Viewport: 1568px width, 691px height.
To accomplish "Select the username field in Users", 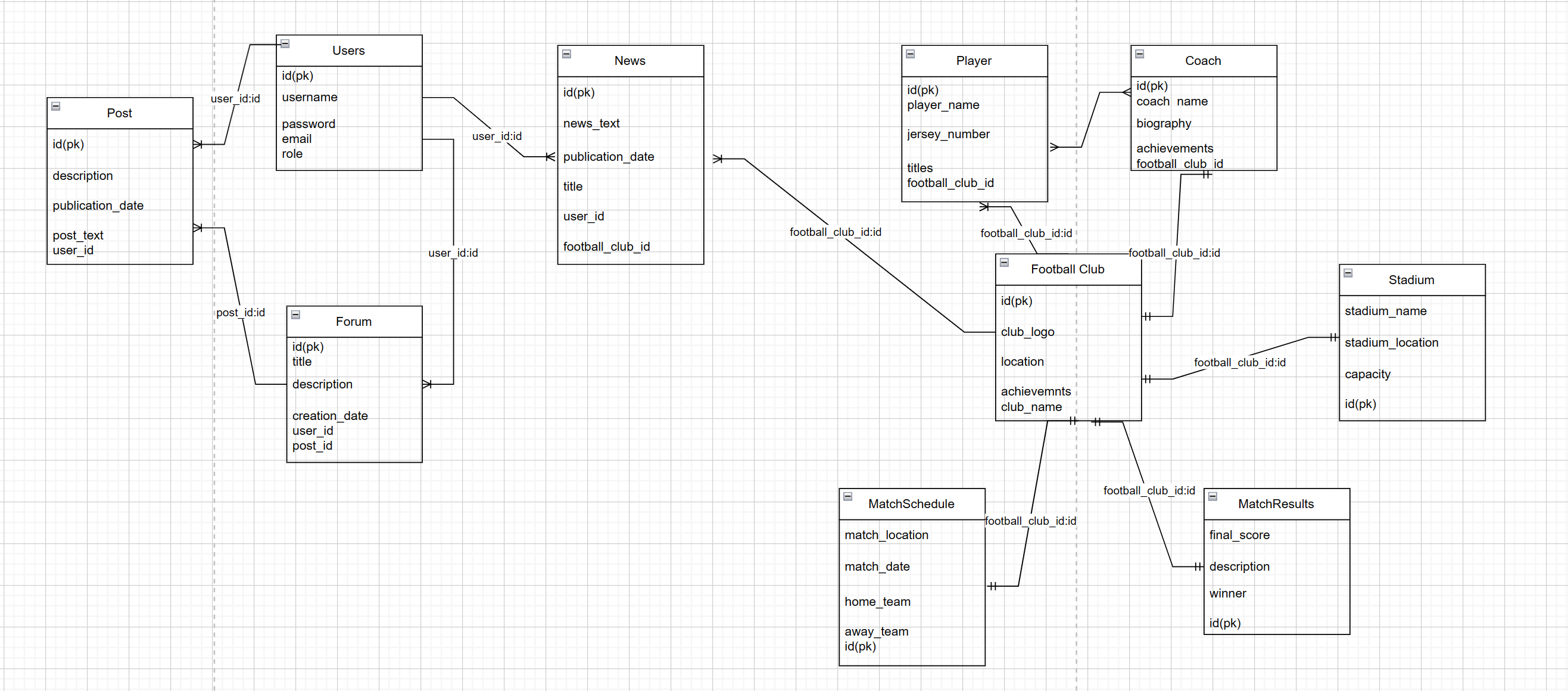I will pos(310,98).
